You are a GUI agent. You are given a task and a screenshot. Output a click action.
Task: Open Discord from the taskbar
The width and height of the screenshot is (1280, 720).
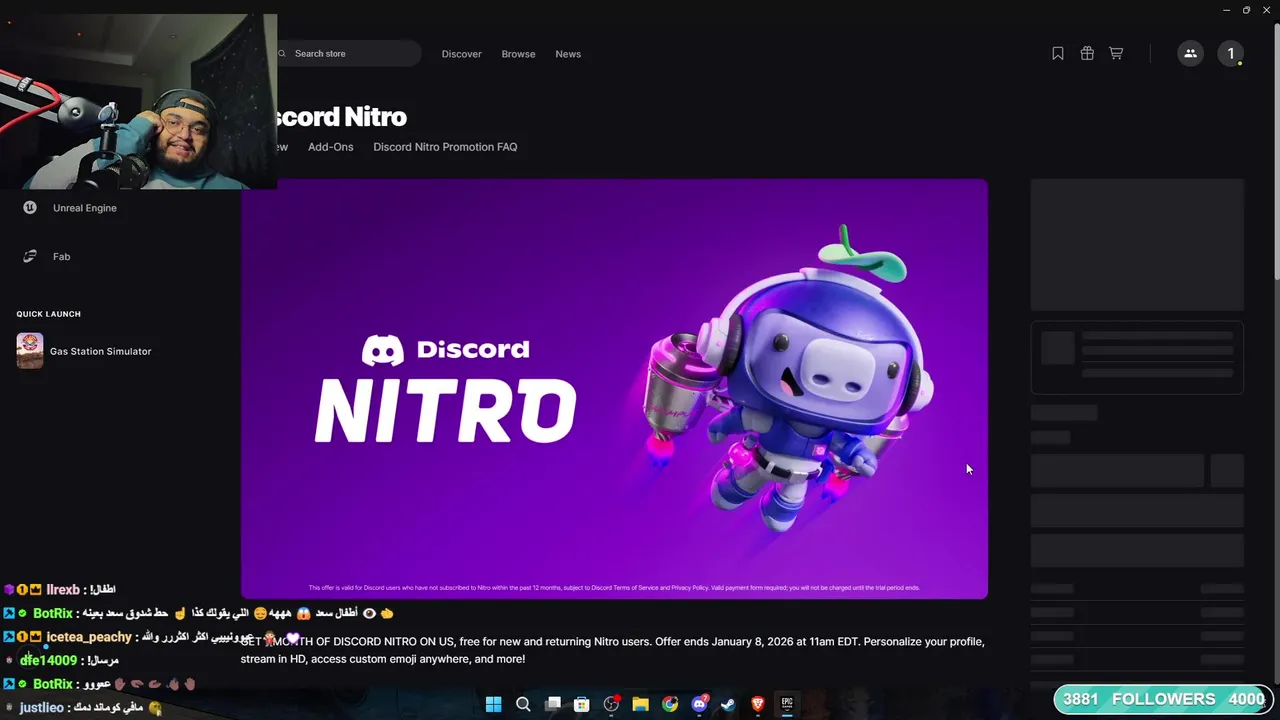699,704
